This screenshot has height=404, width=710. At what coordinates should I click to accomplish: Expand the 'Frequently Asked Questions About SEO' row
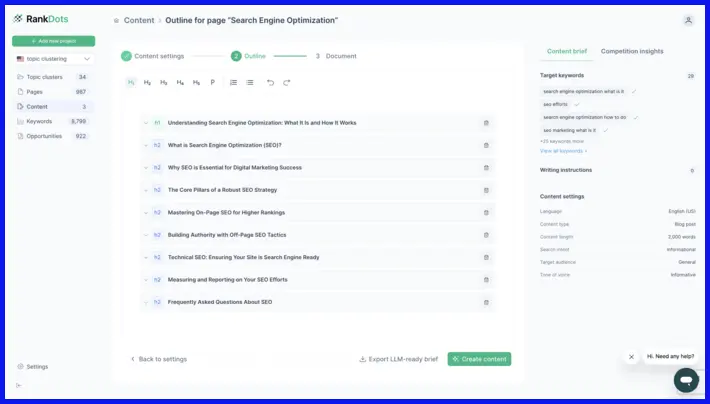(146, 302)
